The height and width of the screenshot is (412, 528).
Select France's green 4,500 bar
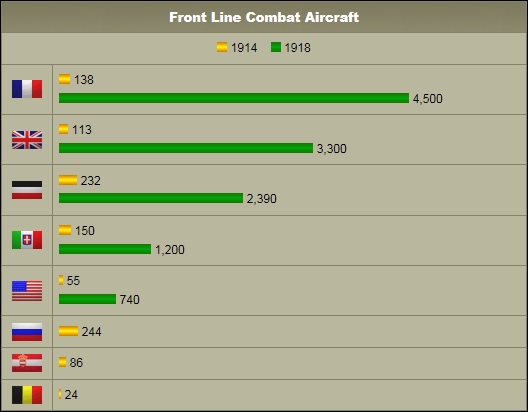[x=234, y=98]
